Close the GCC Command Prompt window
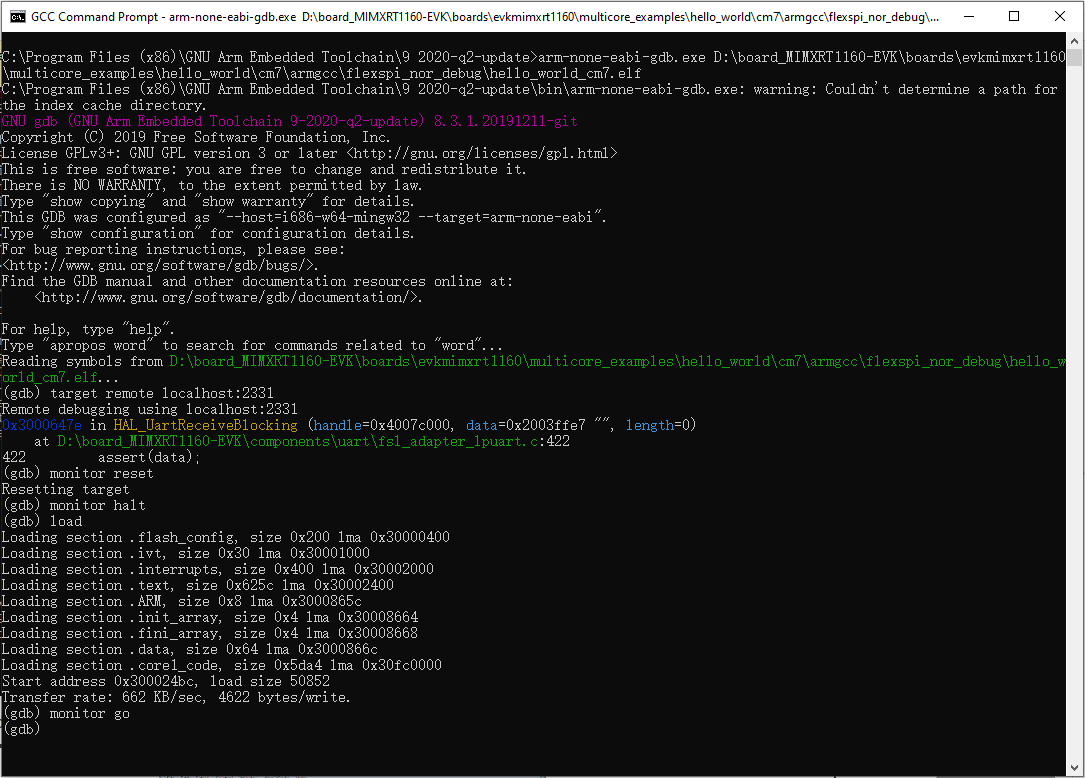 pyautogui.click(x=1060, y=17)
